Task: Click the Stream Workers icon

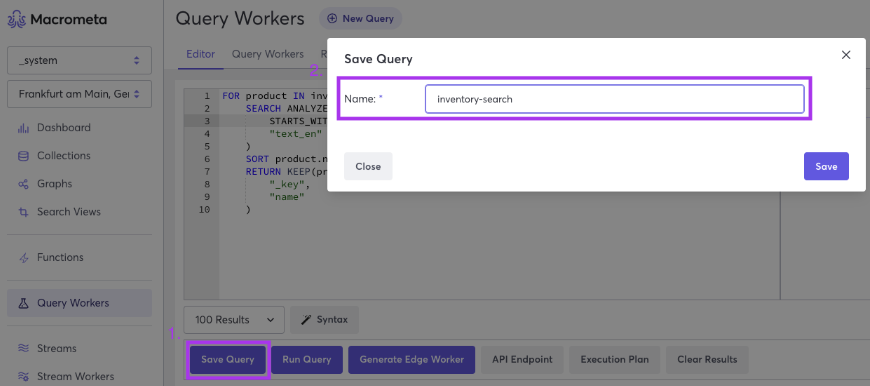Action: pos(23,377)
